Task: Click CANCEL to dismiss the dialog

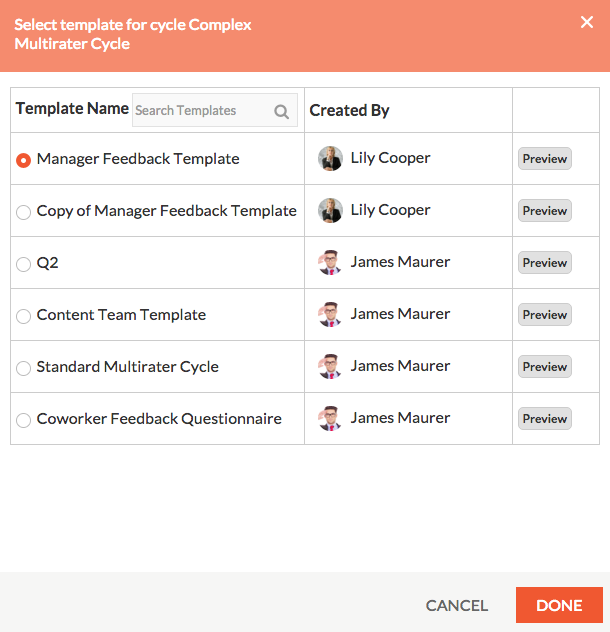Action: [x=457, y=605]
